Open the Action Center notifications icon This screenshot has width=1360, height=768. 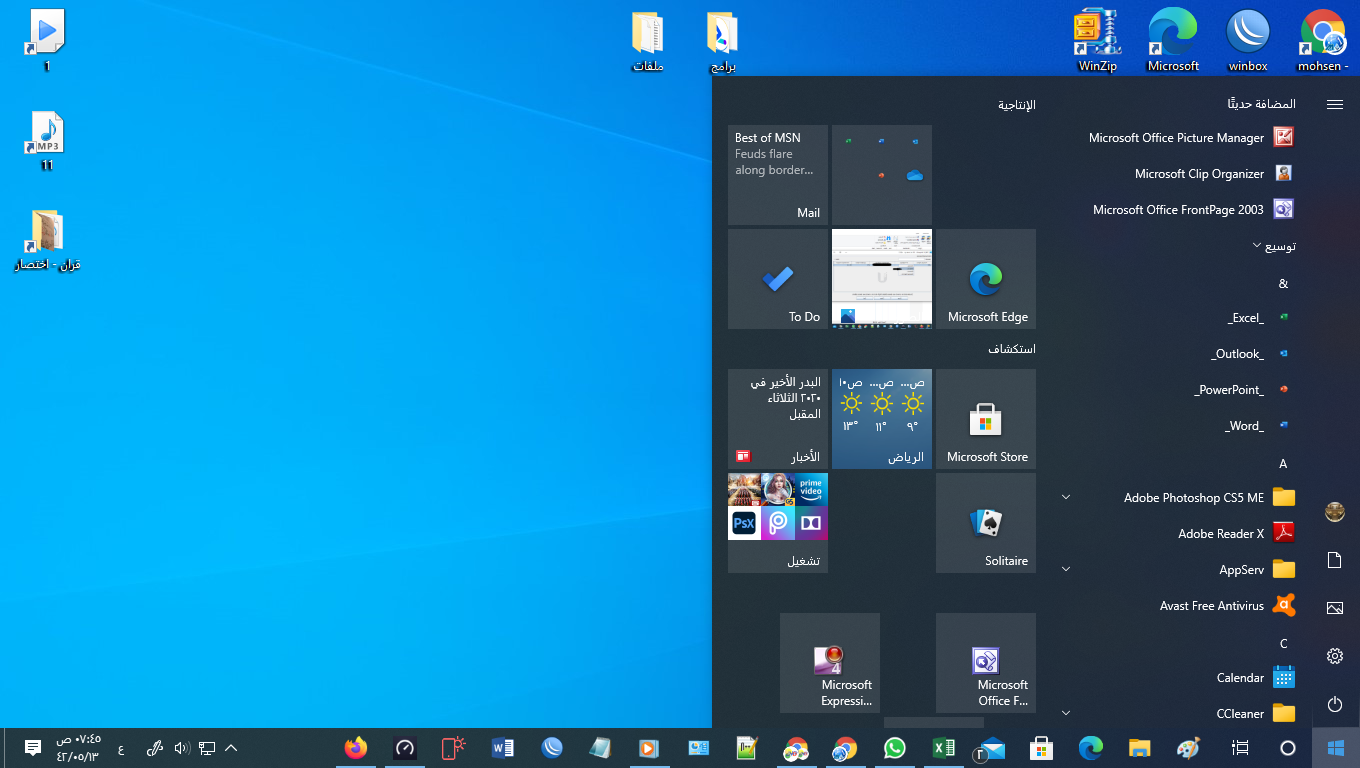32,748
